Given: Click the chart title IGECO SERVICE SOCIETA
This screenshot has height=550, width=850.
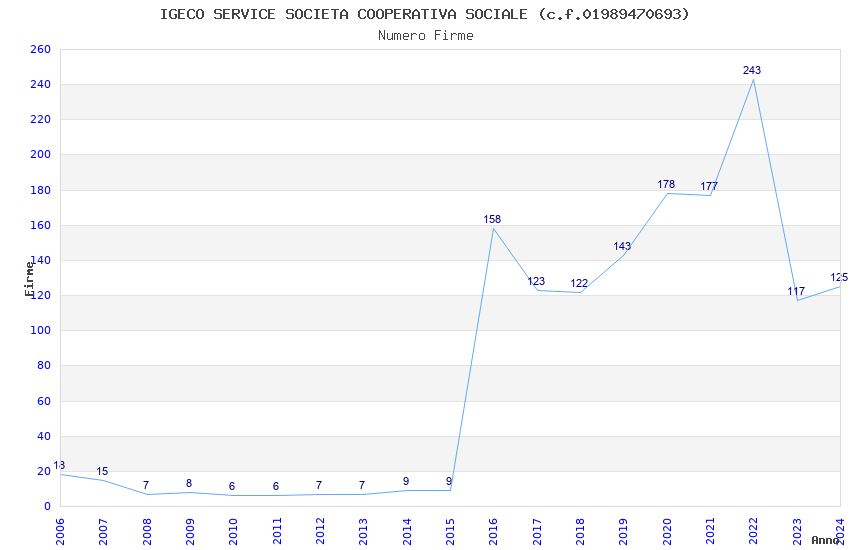Looking at the screenshot, I should pyautogui.click(x=425, y=14).
